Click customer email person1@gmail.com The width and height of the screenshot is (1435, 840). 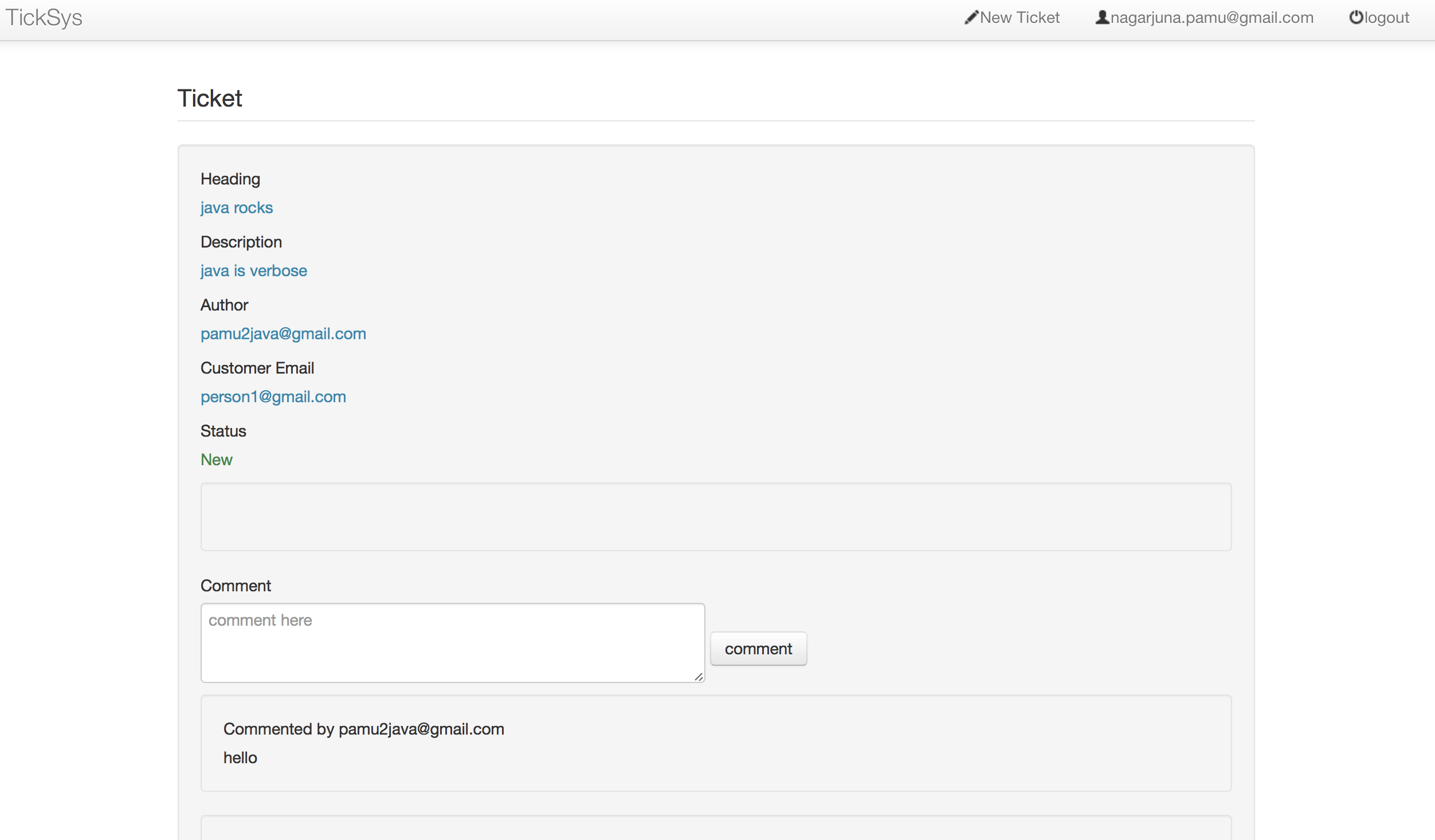click(x=273, y=397)
